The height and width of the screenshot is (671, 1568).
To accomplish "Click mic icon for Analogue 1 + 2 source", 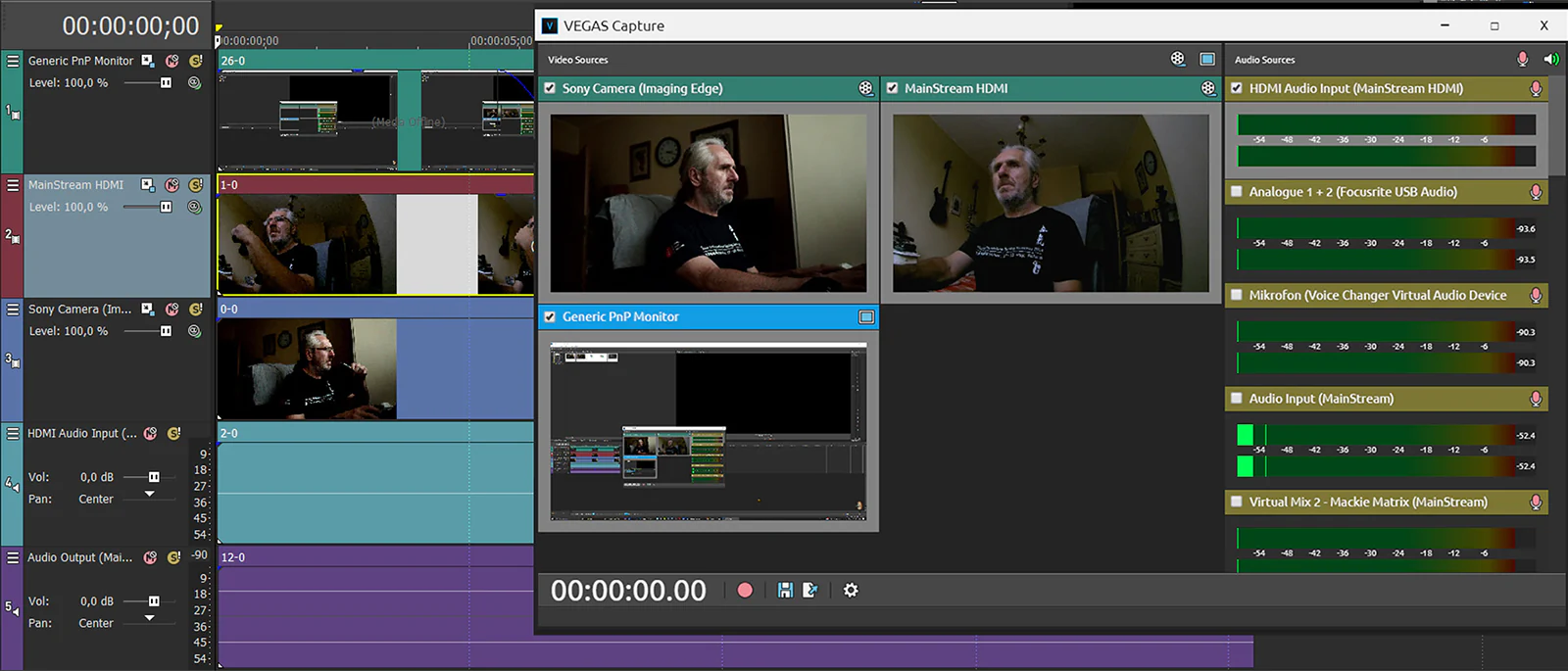I will pyautogui.click(x=1536, y=192).
